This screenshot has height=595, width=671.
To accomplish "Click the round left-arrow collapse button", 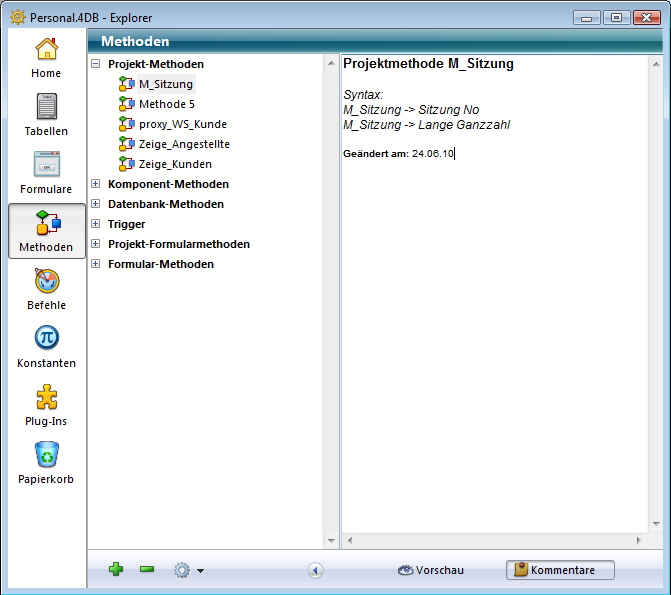I will point(316,570).
